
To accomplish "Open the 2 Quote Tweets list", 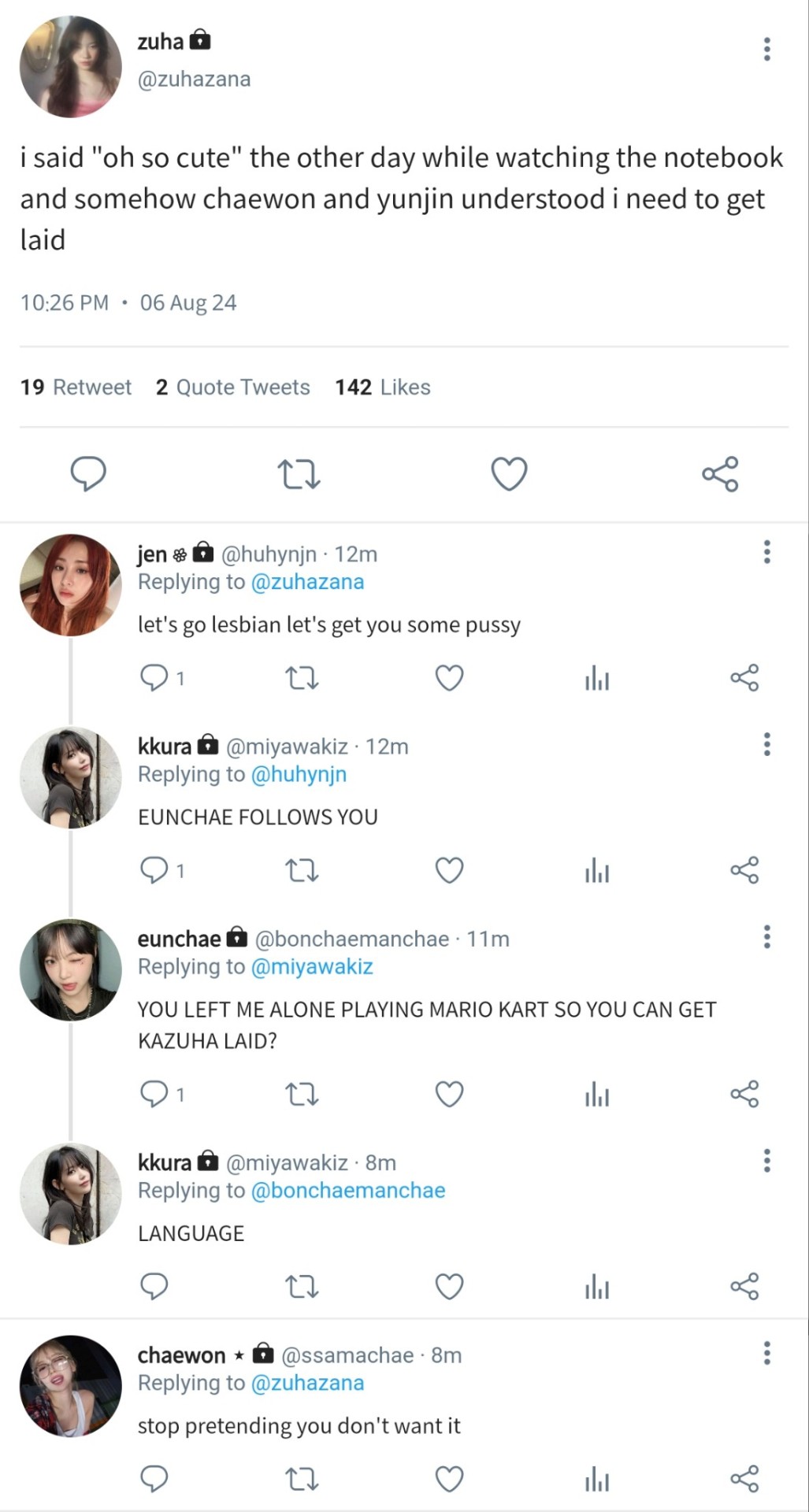I will (233, 387).
